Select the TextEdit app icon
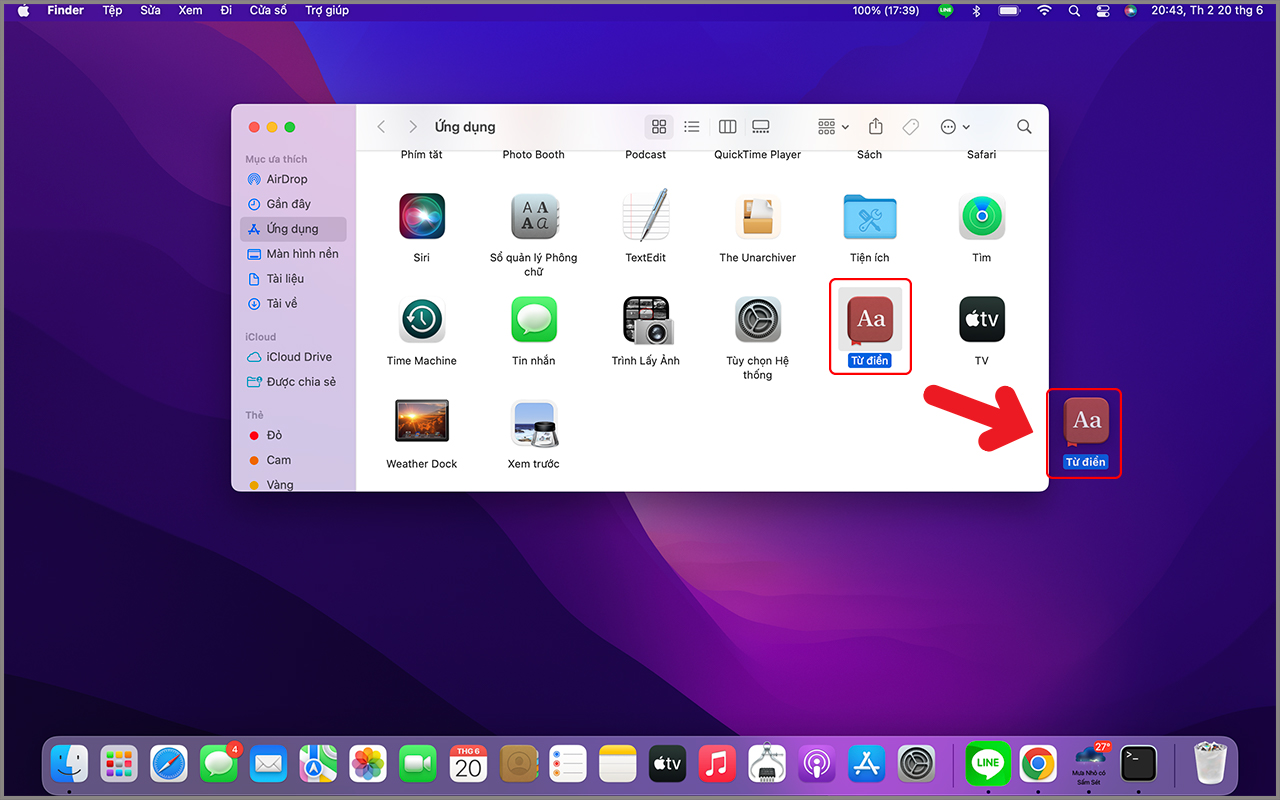The width and height of the screenshot is (1280, 800). (x=645, y=216)
